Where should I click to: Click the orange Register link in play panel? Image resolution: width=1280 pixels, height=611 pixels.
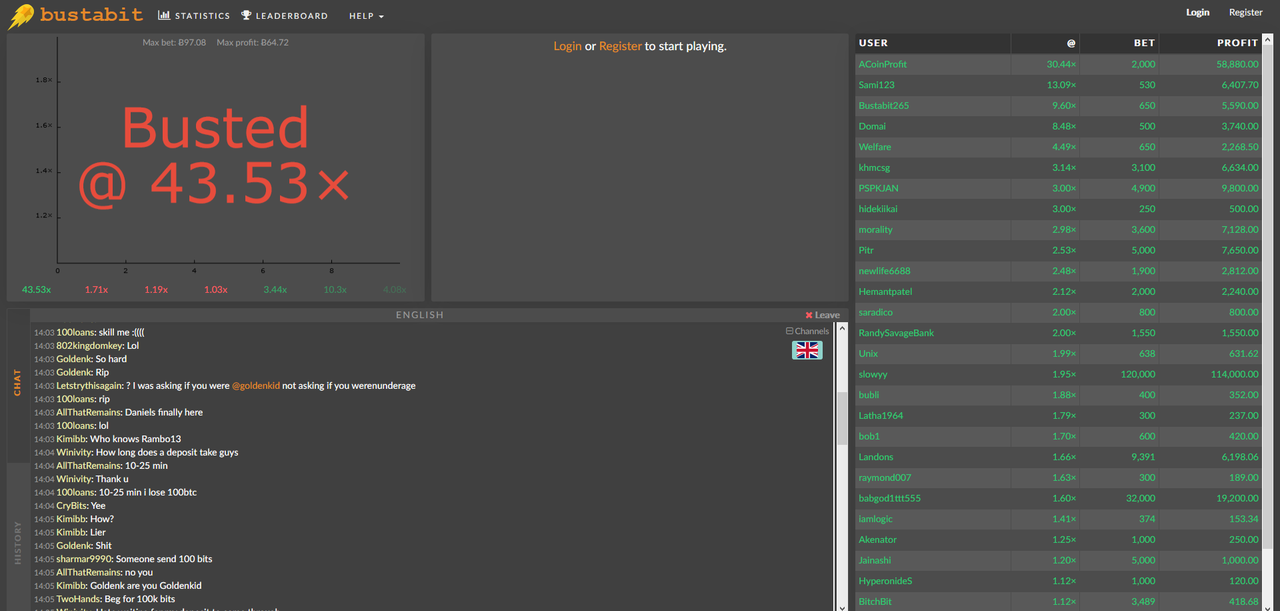[620, 46]
